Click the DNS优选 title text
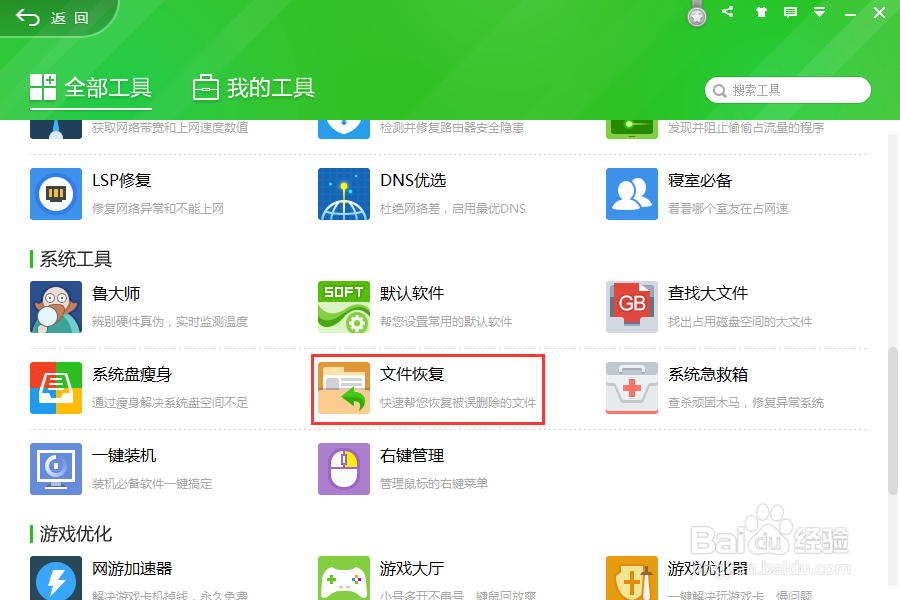This screenshot has height=600, width=900. (x=413, y=180)
